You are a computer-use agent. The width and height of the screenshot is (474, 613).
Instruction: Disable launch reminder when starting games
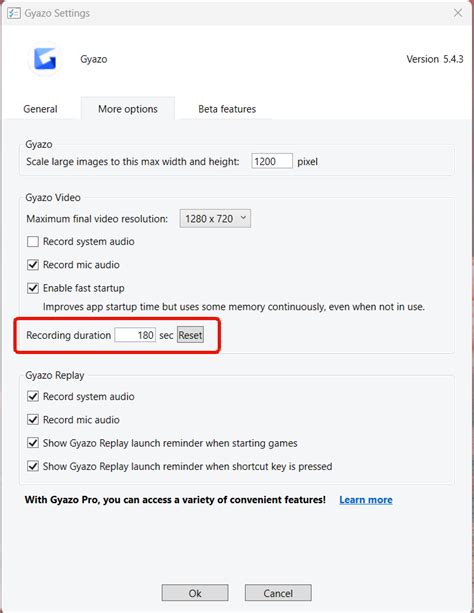tap(33, 443)
